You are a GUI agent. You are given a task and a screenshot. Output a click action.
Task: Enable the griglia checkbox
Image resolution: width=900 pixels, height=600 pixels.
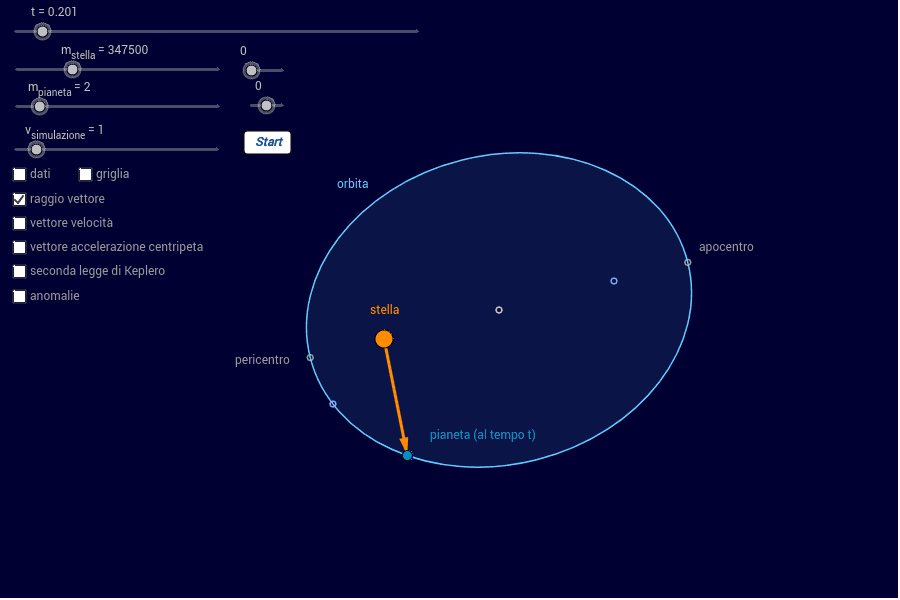point(86,174)
